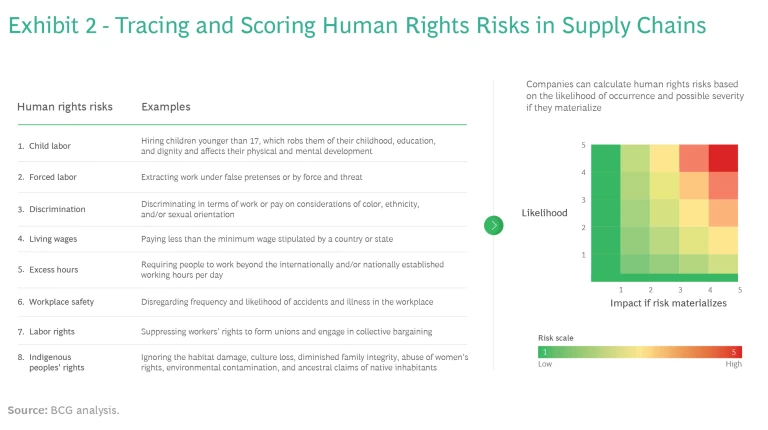This screenshot has height=430, width=768.
Task: Click the "Source: BCG analysis" footnote
Action: point(63,410)
